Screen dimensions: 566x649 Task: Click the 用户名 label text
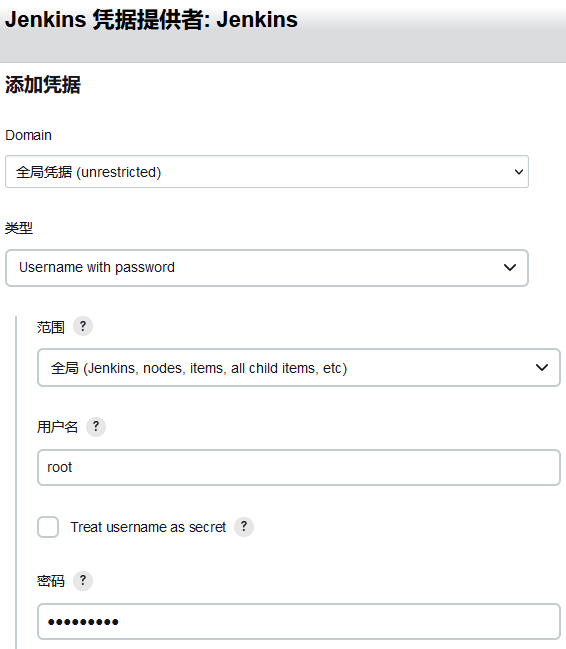click(x=57, y=427)
